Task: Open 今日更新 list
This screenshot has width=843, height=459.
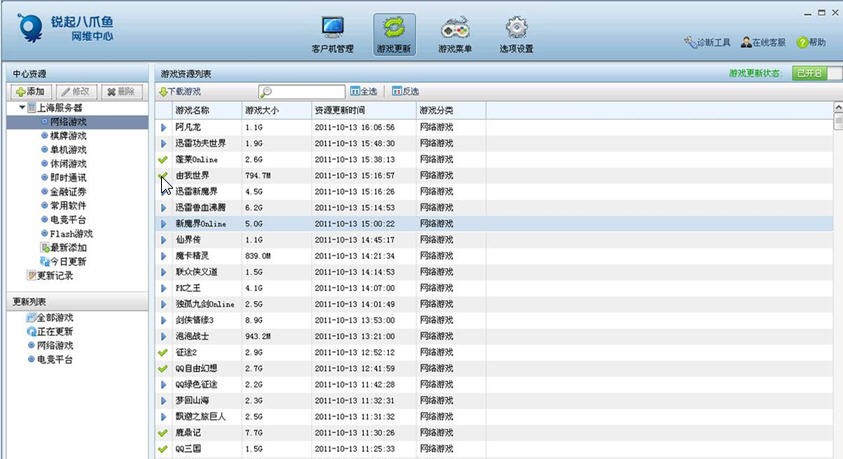Action: coord(68,262)
